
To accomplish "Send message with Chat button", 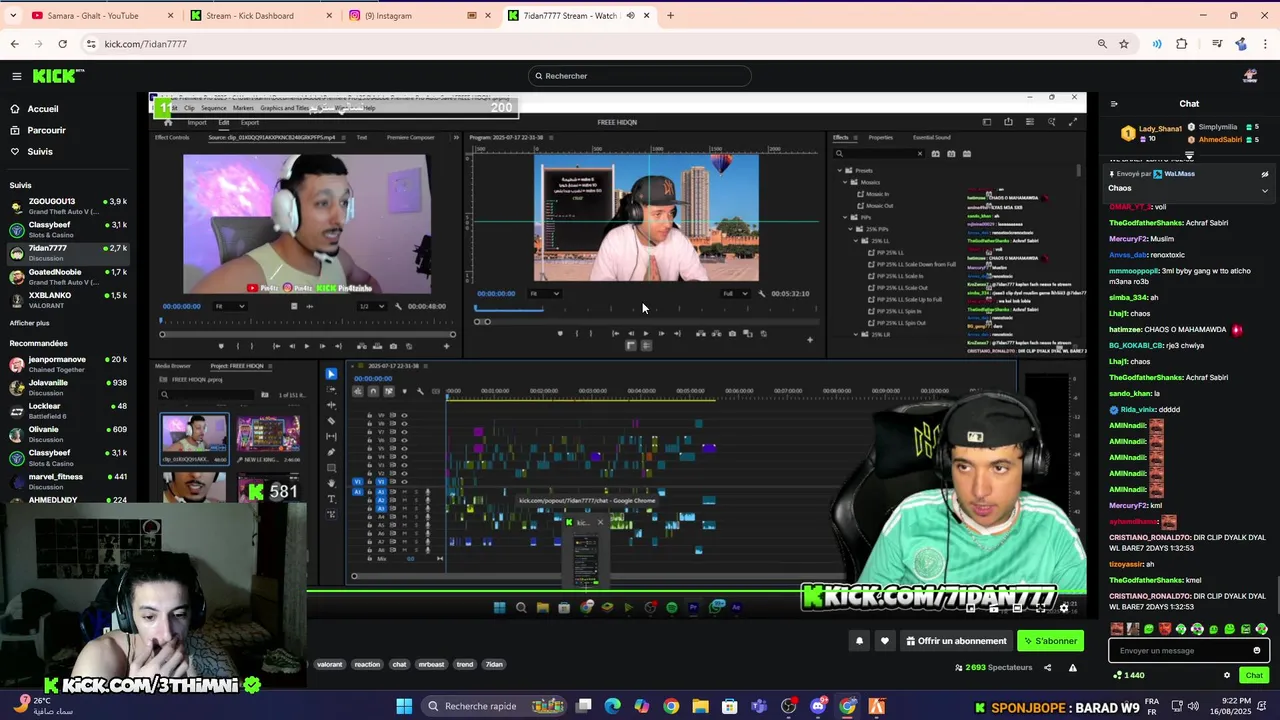I will [x=1254, y=675].
